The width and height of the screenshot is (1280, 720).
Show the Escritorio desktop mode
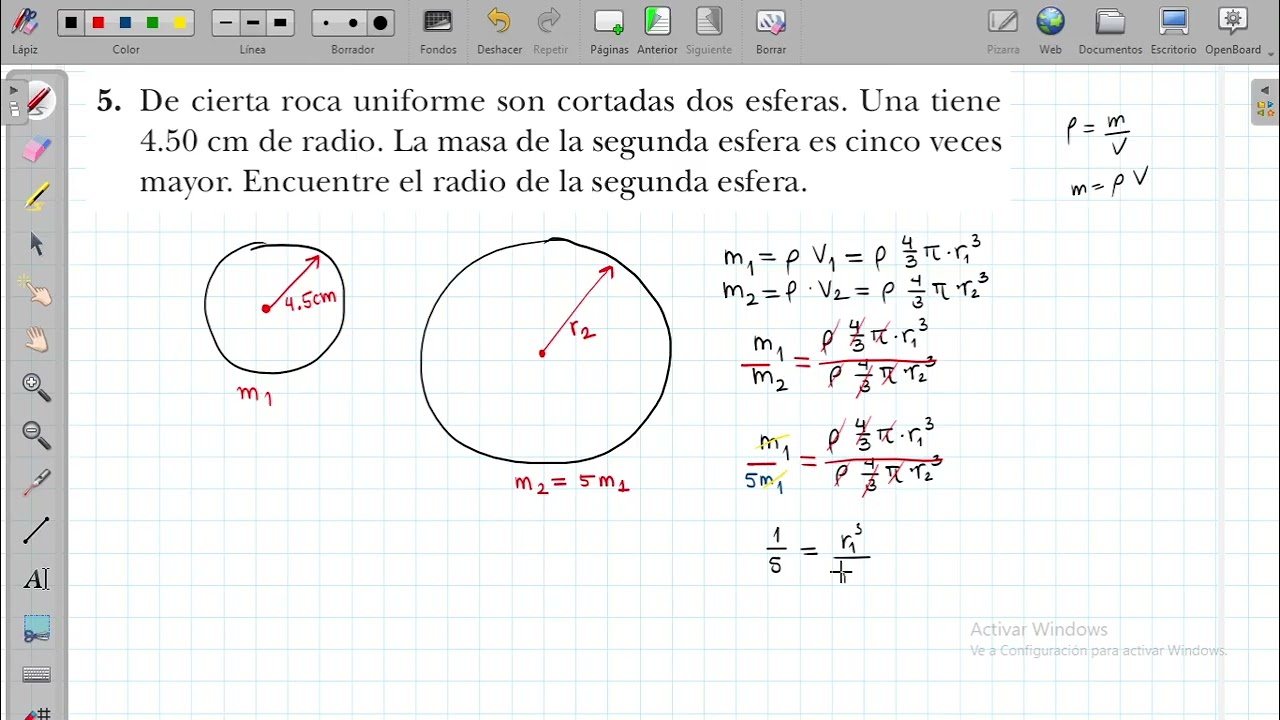click(1174, 30)
